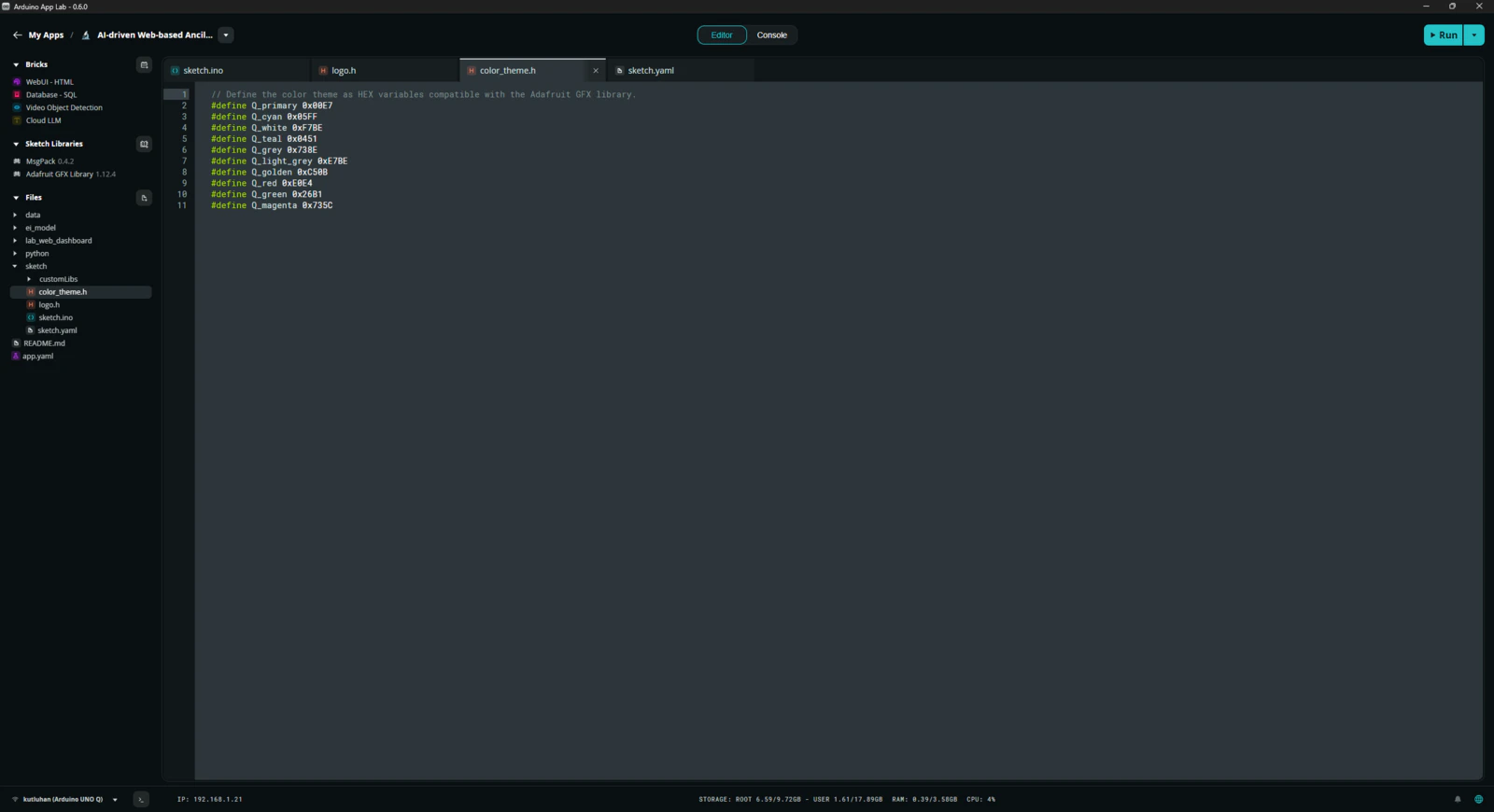Collapse the Files section
Viewport: 1494px width, 812px height.
(x=16, y=198)
